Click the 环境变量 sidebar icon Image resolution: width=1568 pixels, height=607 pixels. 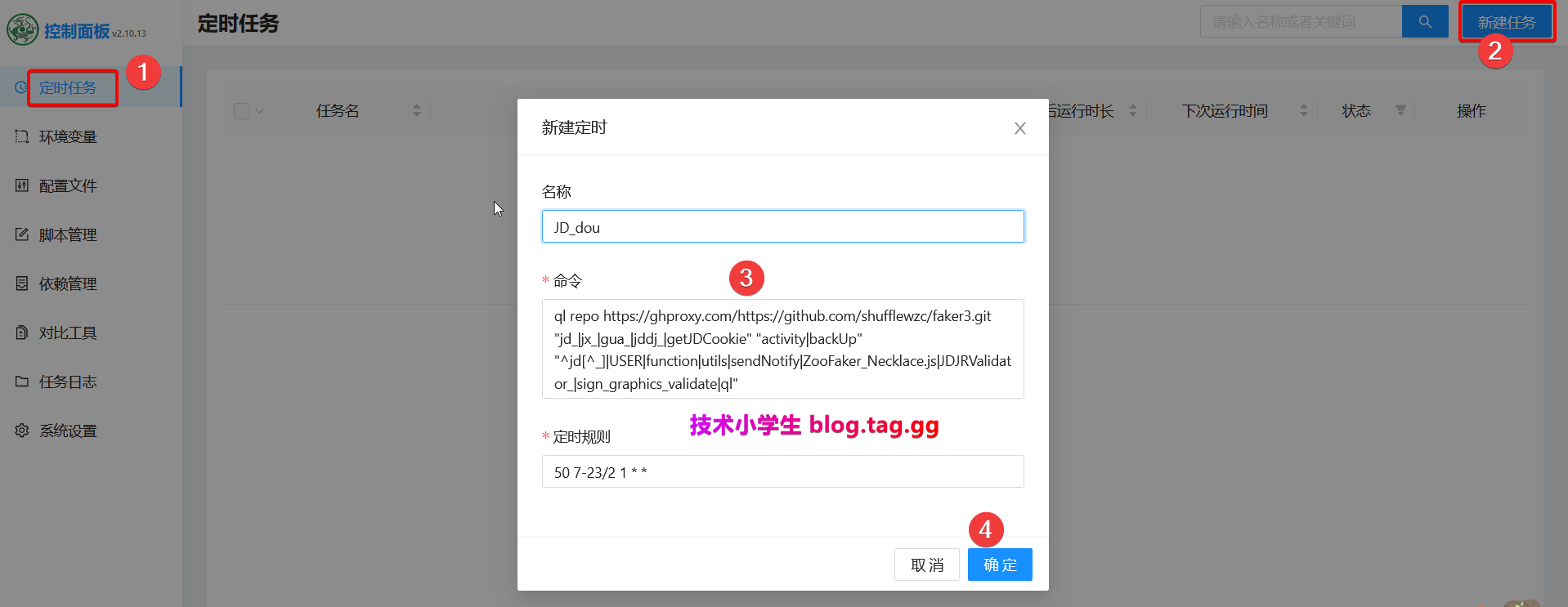coord(22,136)
